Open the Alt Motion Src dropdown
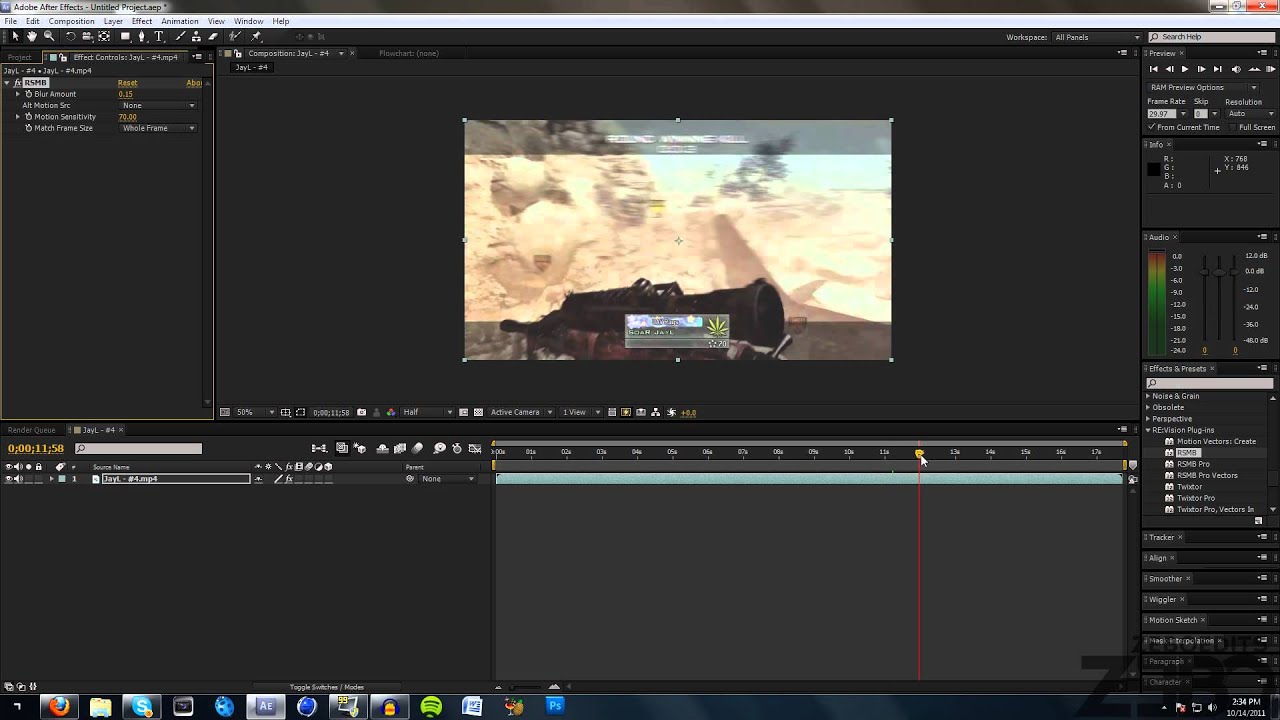The image size is (1280, 720). 158,105
